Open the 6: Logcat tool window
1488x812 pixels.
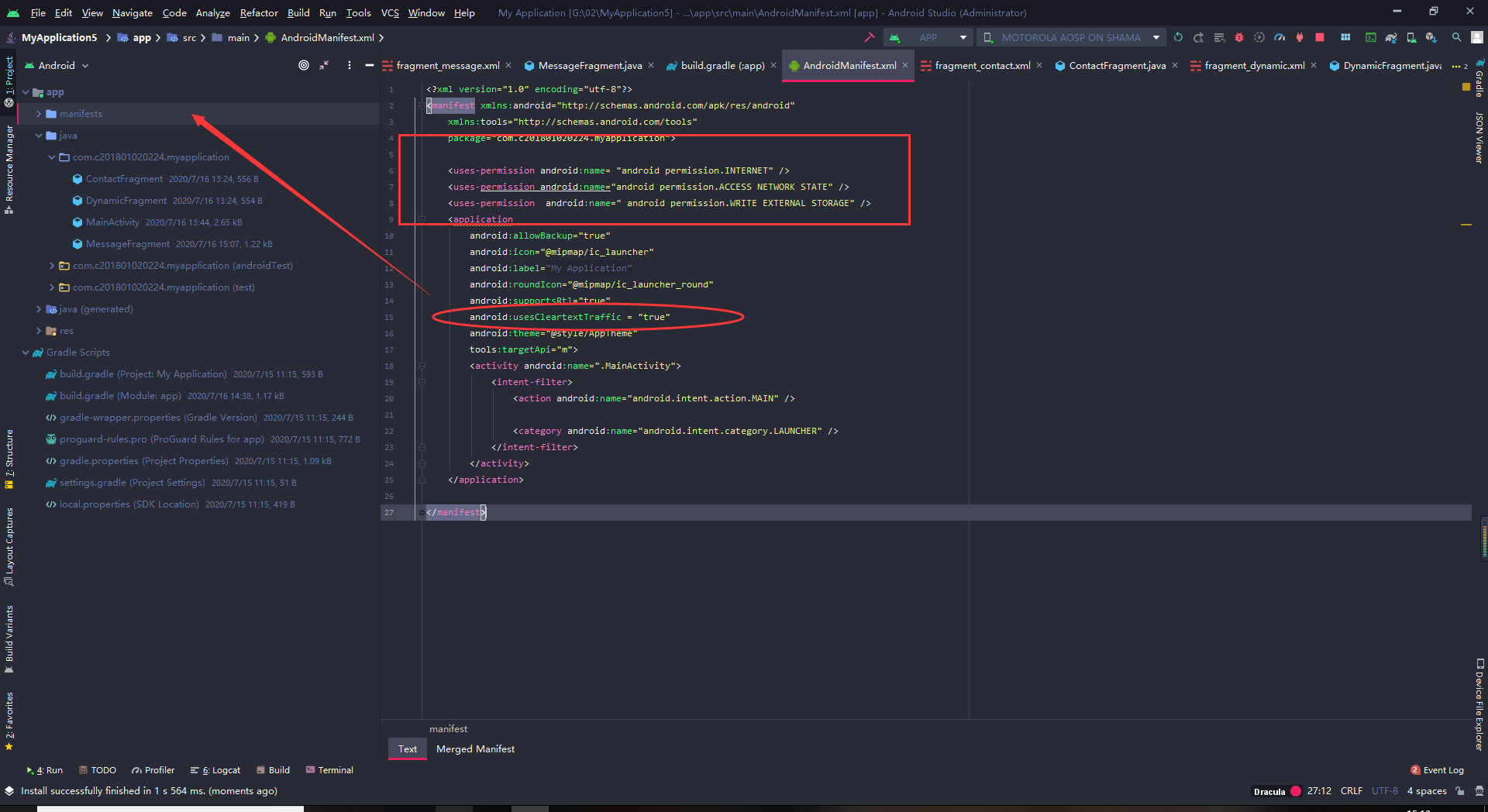(x=215, y=770)
